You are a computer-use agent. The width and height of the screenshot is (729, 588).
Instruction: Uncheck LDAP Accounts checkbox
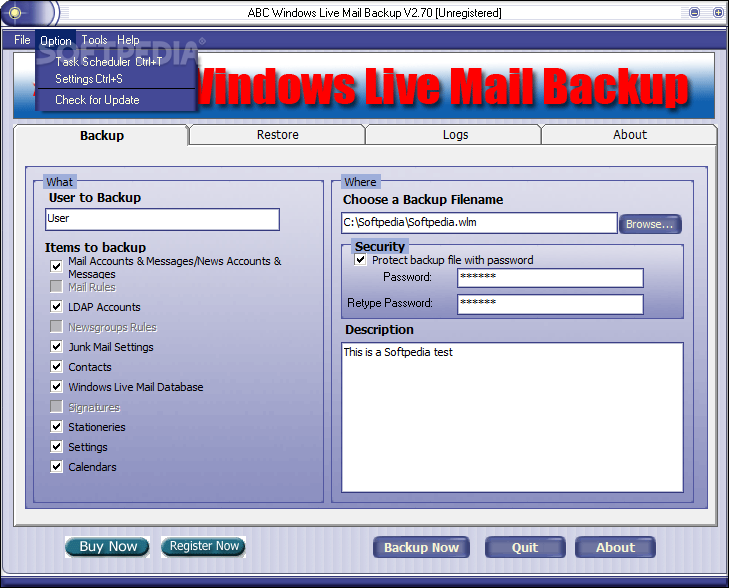pos(56,306)
